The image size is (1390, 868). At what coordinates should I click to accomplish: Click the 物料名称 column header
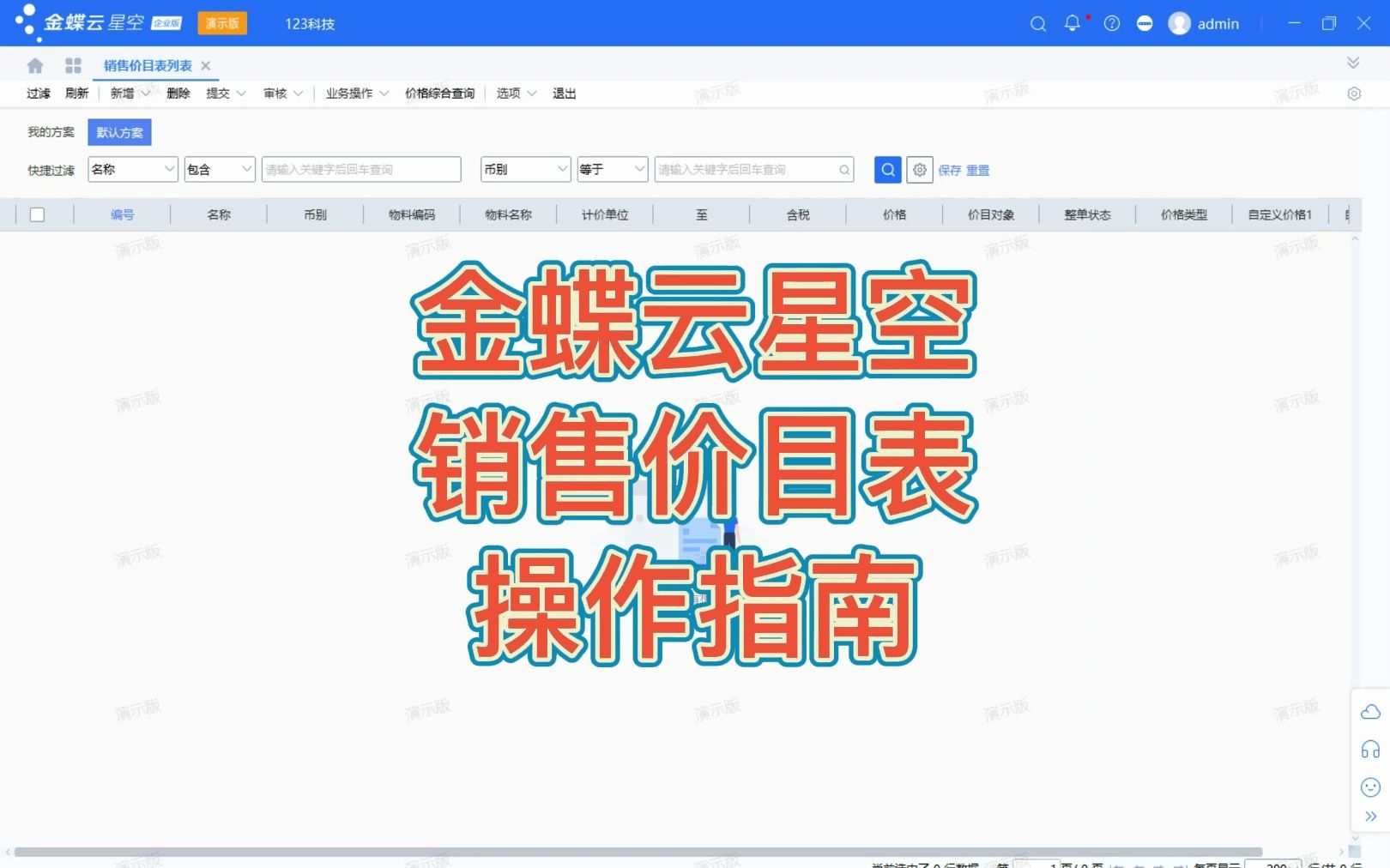point(509,214)
